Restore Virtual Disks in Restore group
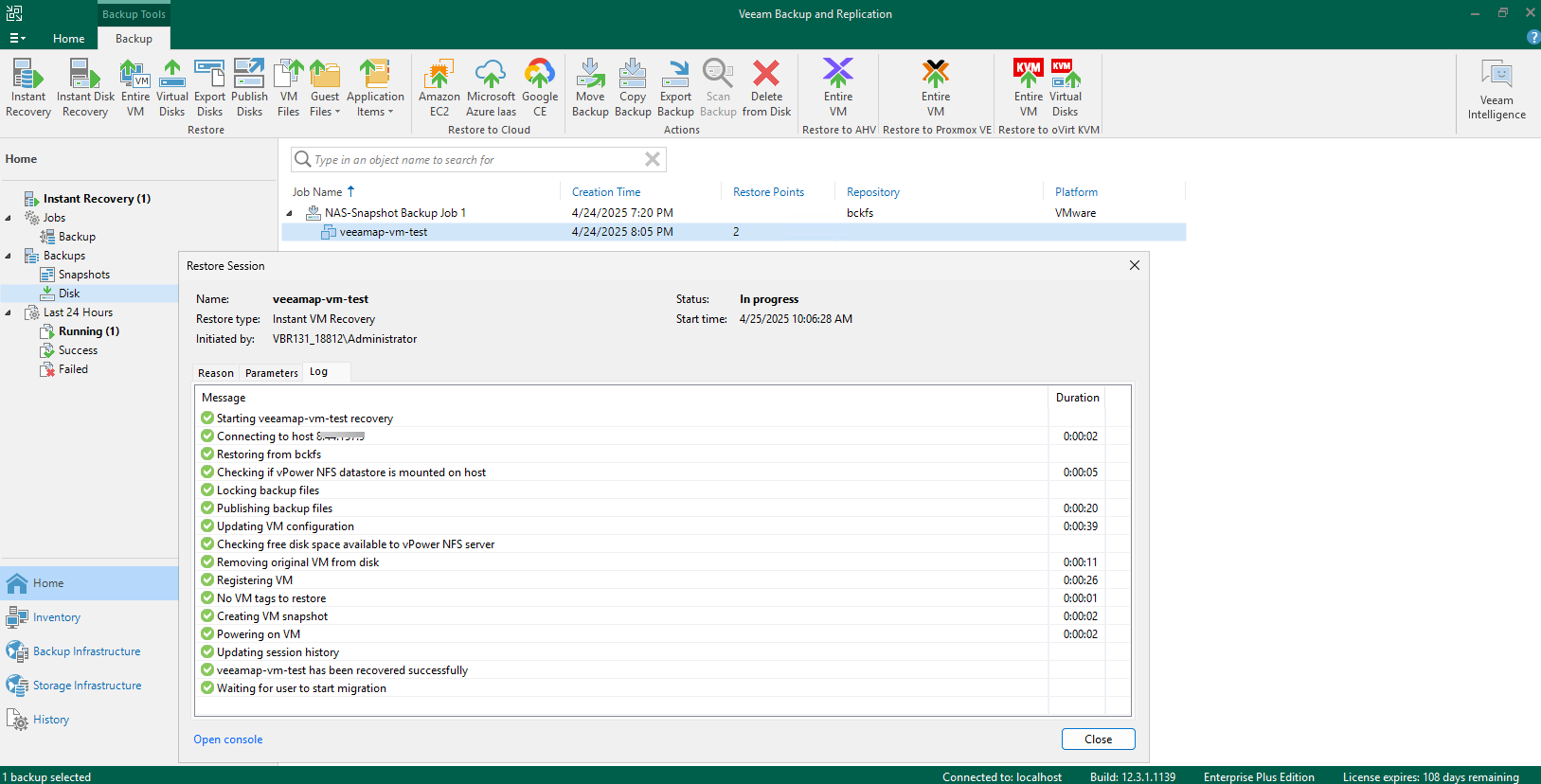The height and width of the screenshot is (784, 1541). [172, 88]
